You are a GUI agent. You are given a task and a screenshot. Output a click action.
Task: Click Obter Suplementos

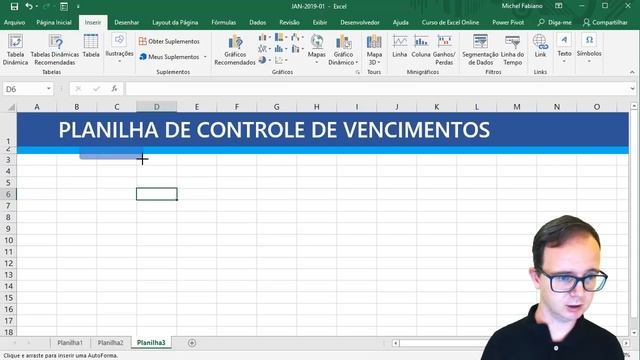pos(169,41)
